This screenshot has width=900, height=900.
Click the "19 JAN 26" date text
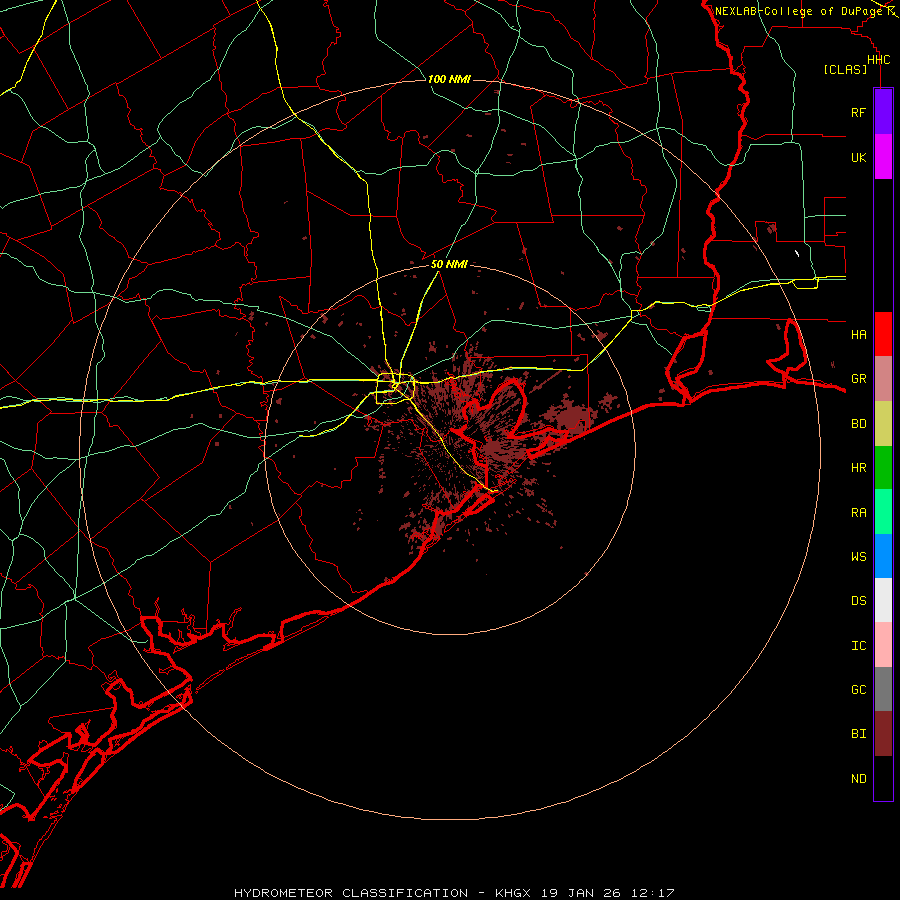point(581,893)
